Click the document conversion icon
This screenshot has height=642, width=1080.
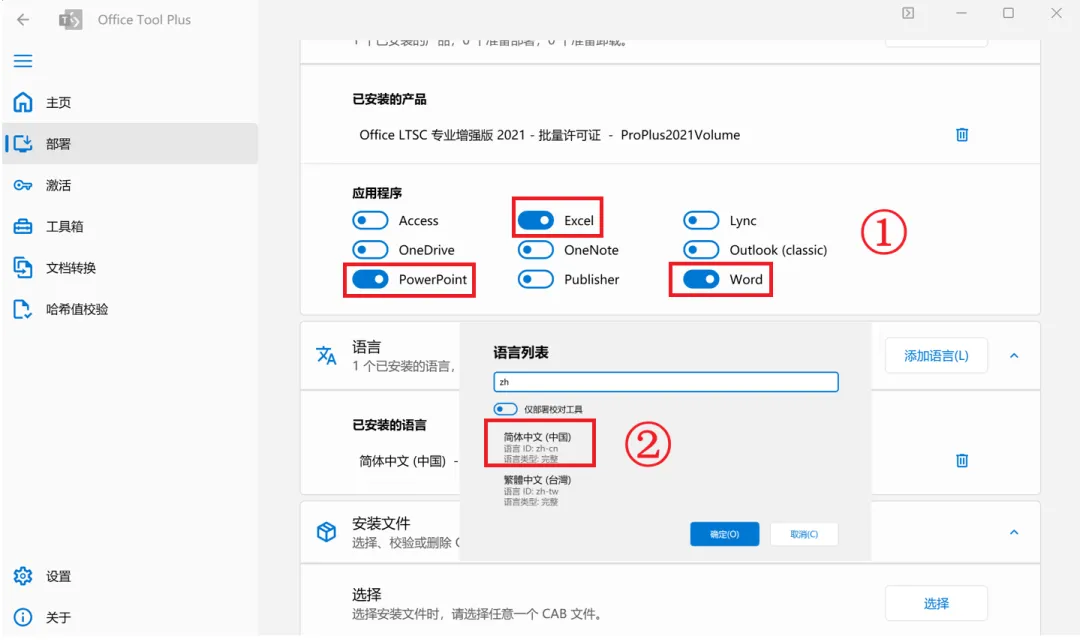(x=23, y=268)
